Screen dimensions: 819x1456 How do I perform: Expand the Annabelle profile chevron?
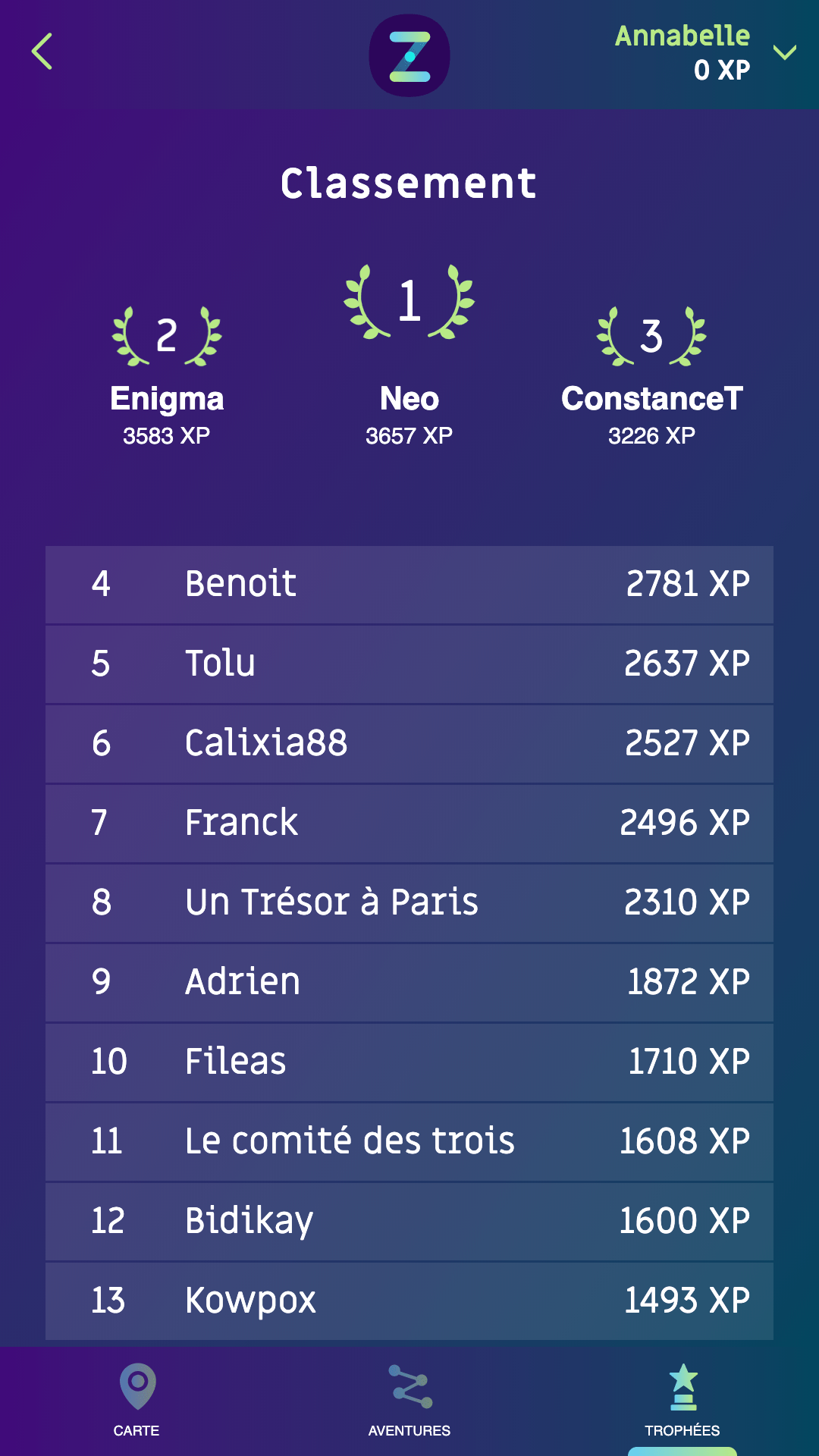click(784, 52)
